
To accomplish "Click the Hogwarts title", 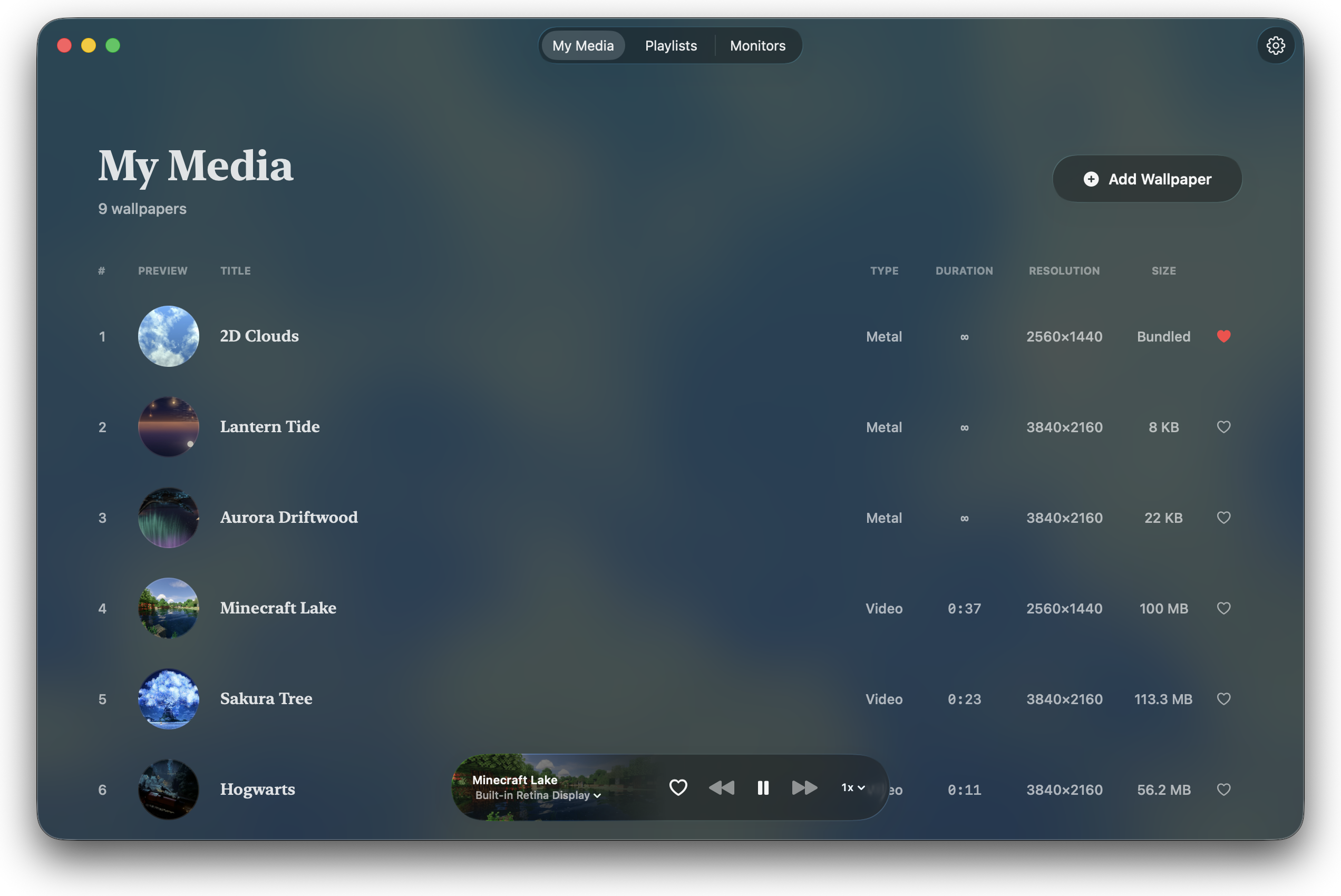I will pyautogui.click(x=258, y=790).
